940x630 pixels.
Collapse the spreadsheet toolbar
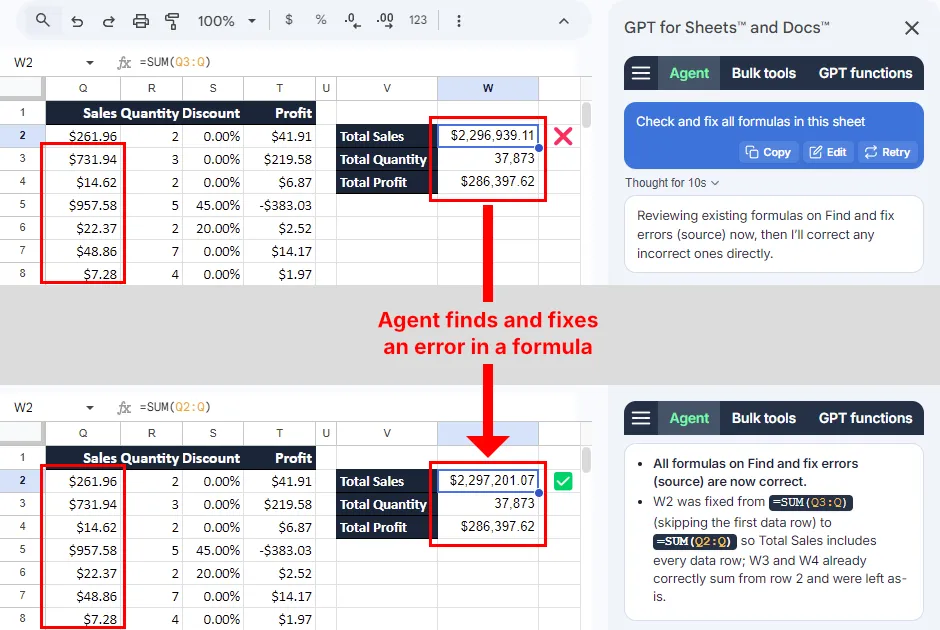pos(563,21)
